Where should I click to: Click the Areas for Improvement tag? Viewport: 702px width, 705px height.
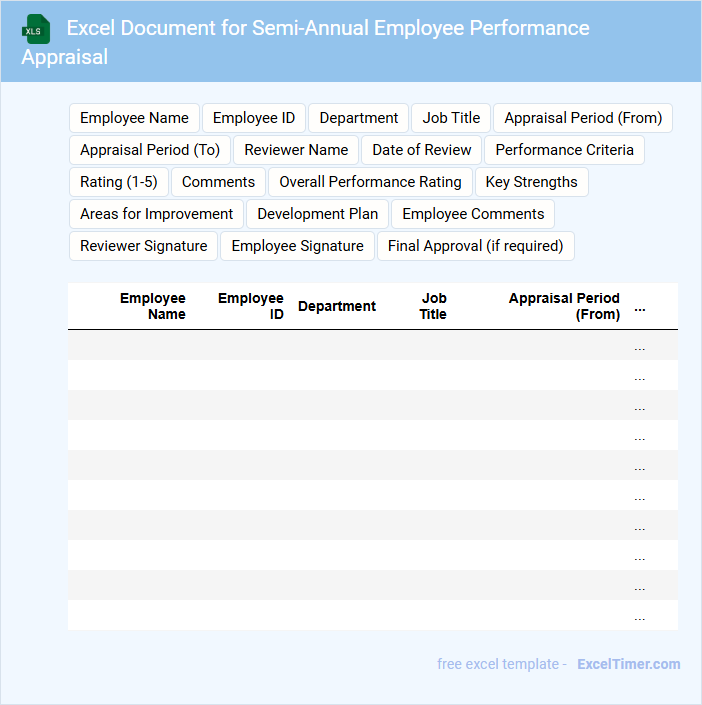tap(156, 214)
